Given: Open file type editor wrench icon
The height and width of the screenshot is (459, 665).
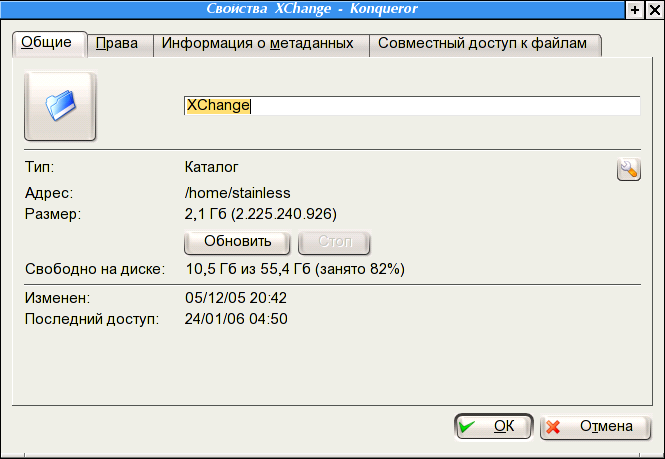Looking at the screenshot, I should tap(629, 170).
